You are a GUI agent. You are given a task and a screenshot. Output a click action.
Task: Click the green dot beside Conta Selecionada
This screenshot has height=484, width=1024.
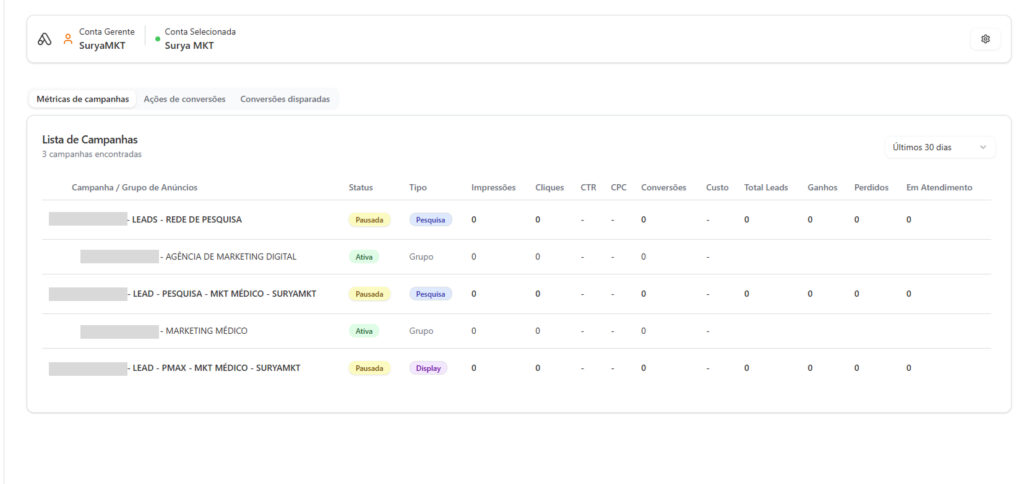[x=157, y=39]
